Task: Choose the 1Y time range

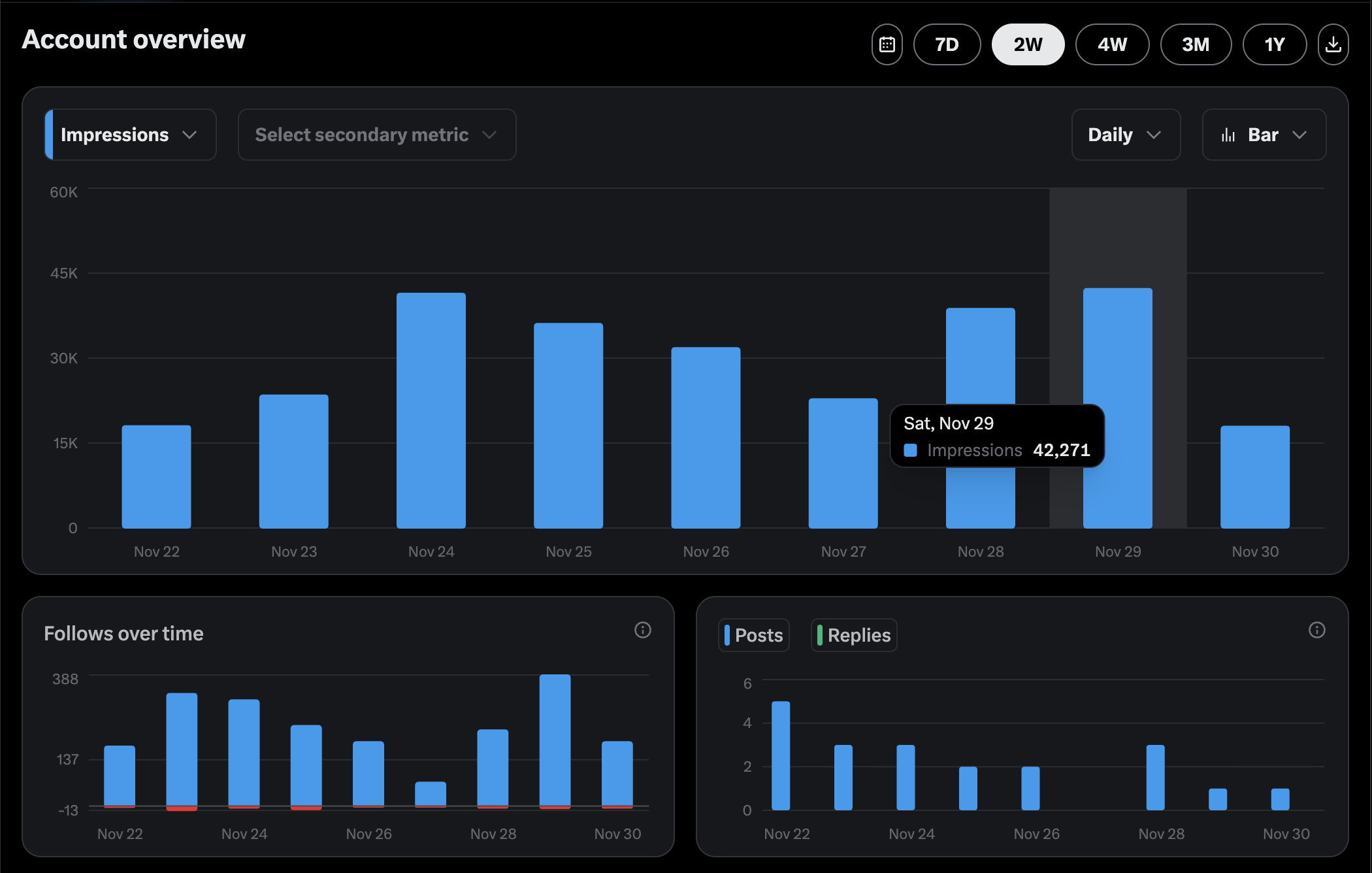Action: pos(1274,44)
